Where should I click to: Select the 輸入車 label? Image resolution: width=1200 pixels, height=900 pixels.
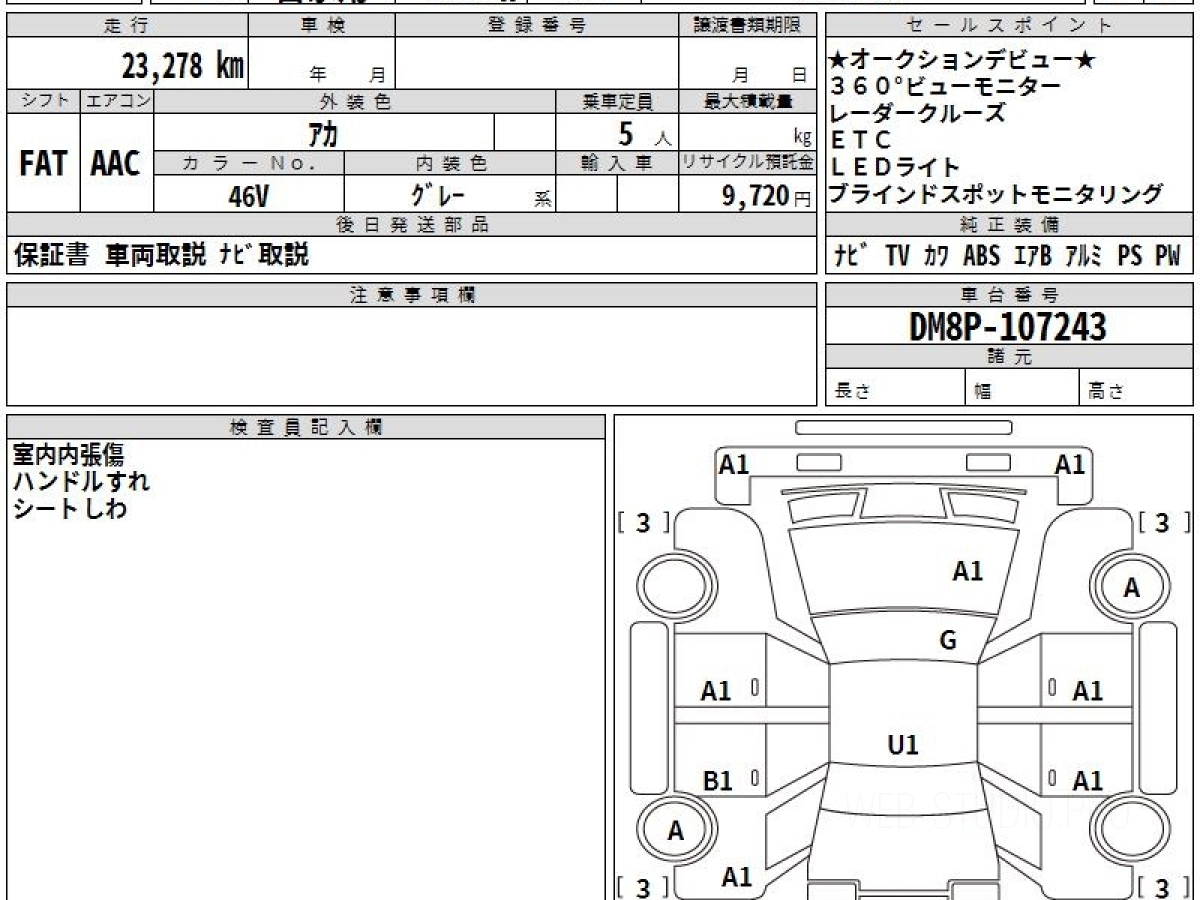point(617,163)
